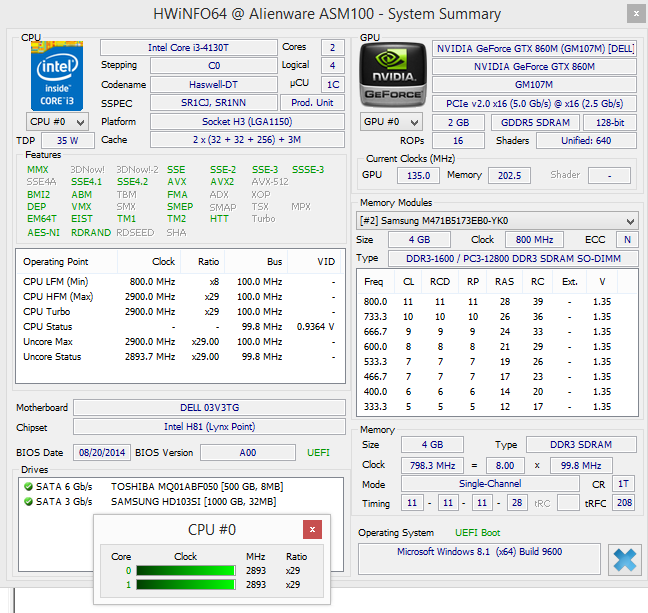Screen dimensions: 648x613
Task: Click the SSPEC SR1CJ, SR1NN field
Action: pyautogui.click(x=213, y=103)
